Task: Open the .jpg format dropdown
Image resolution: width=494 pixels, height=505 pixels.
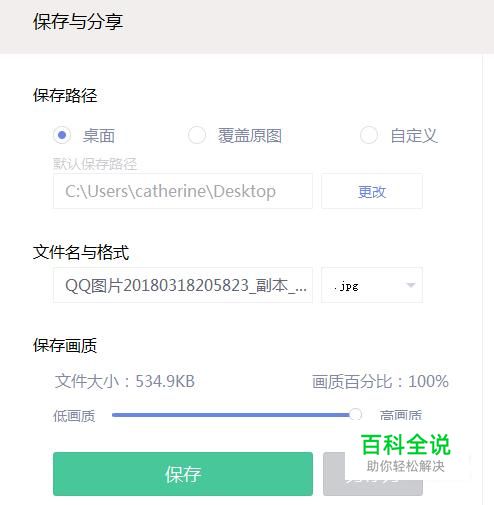Action: click(x=372, y=285)
